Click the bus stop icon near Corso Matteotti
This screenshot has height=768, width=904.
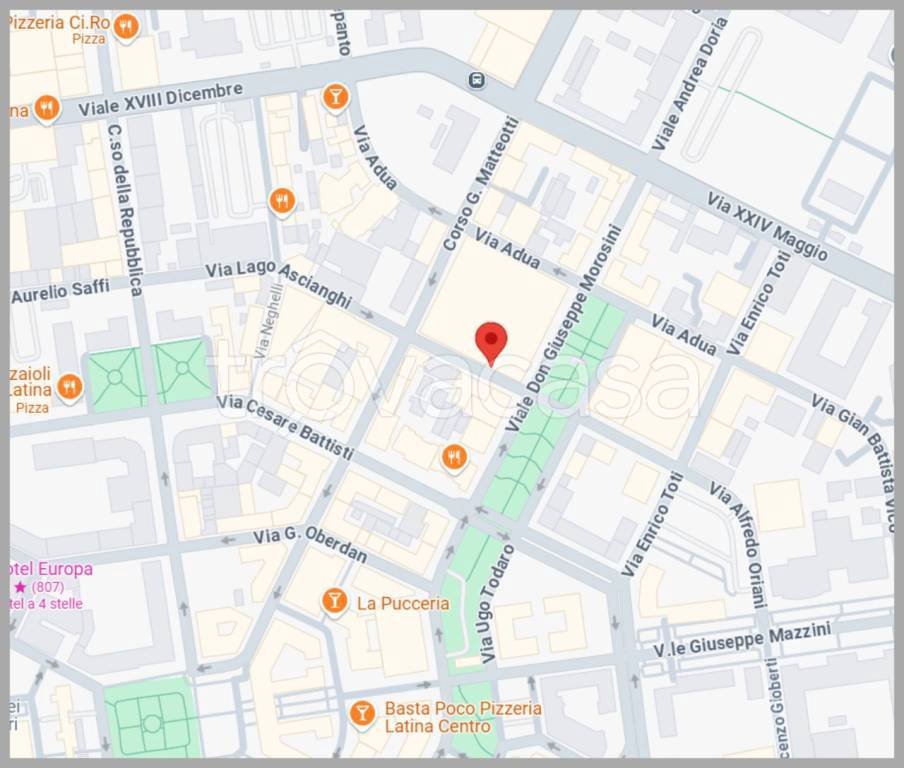click(477, 80)
